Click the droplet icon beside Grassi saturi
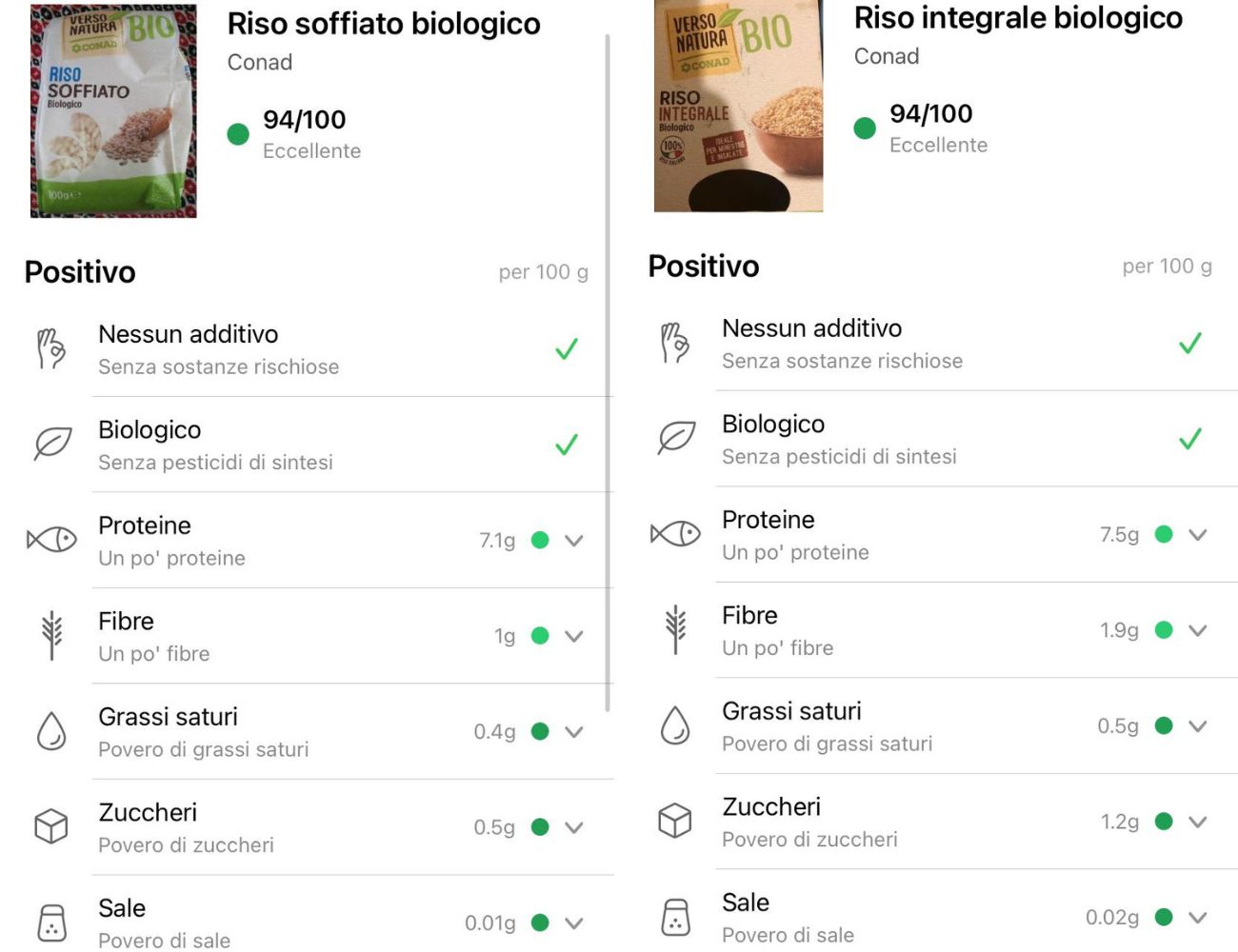The height and width of the screenshot is (952, 1238). 53,729
